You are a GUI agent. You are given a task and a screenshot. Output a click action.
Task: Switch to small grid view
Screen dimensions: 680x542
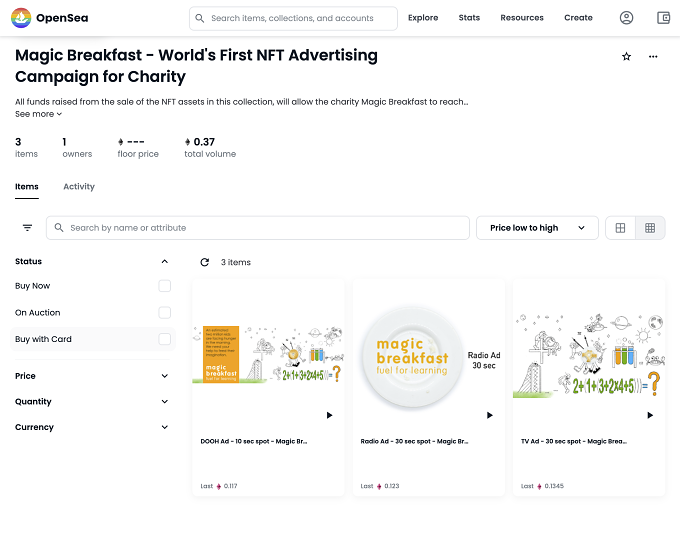point(650,228)
